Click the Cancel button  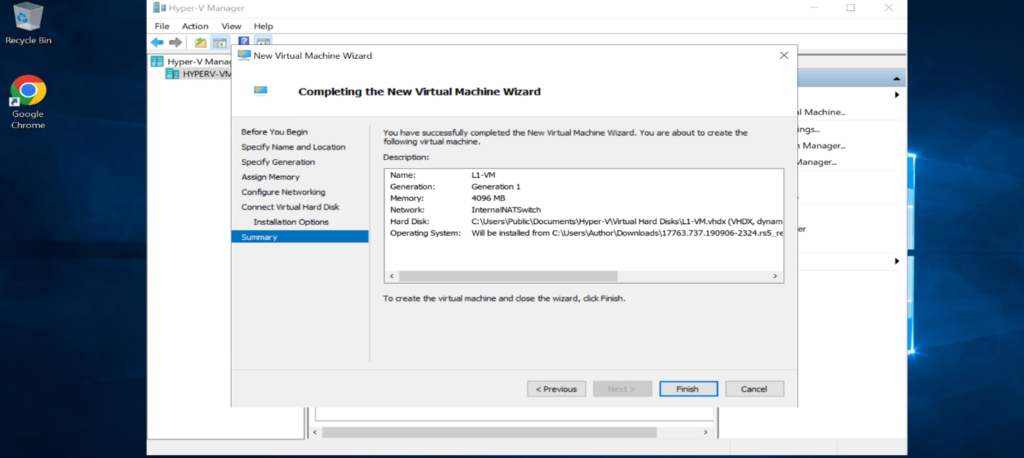754,389
